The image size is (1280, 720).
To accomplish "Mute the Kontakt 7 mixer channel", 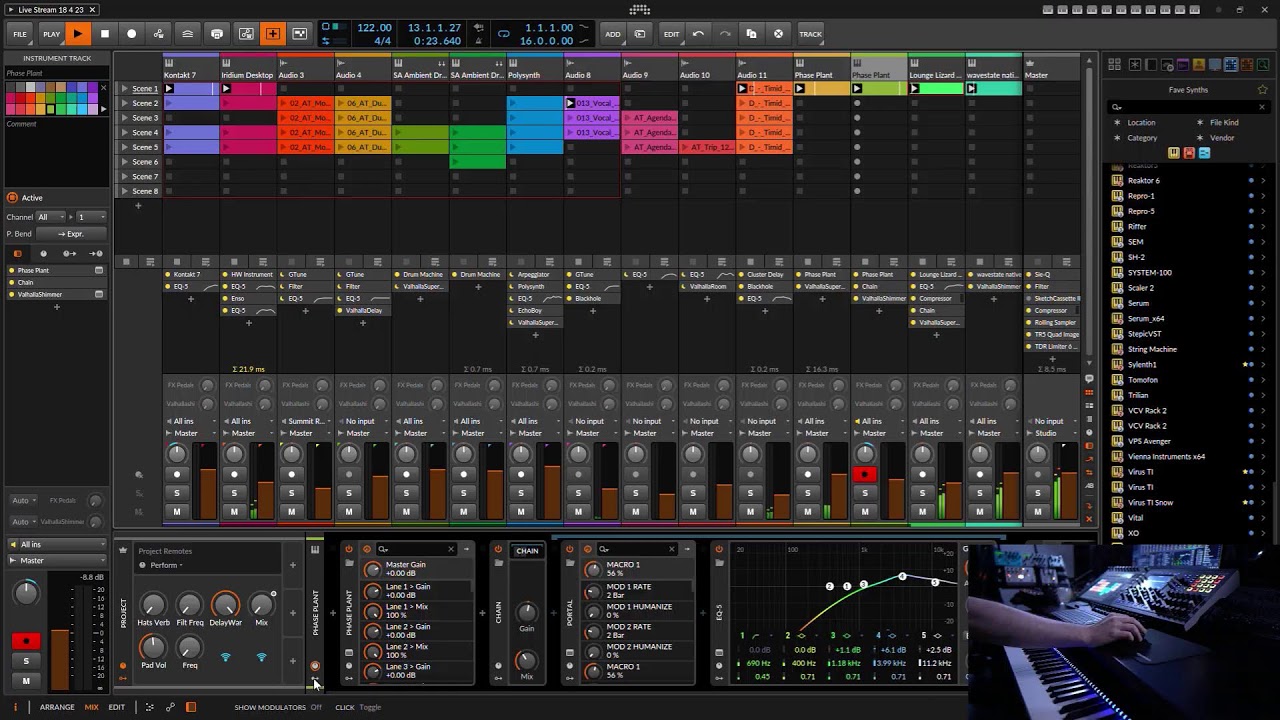I will click(x=177, y=512).
